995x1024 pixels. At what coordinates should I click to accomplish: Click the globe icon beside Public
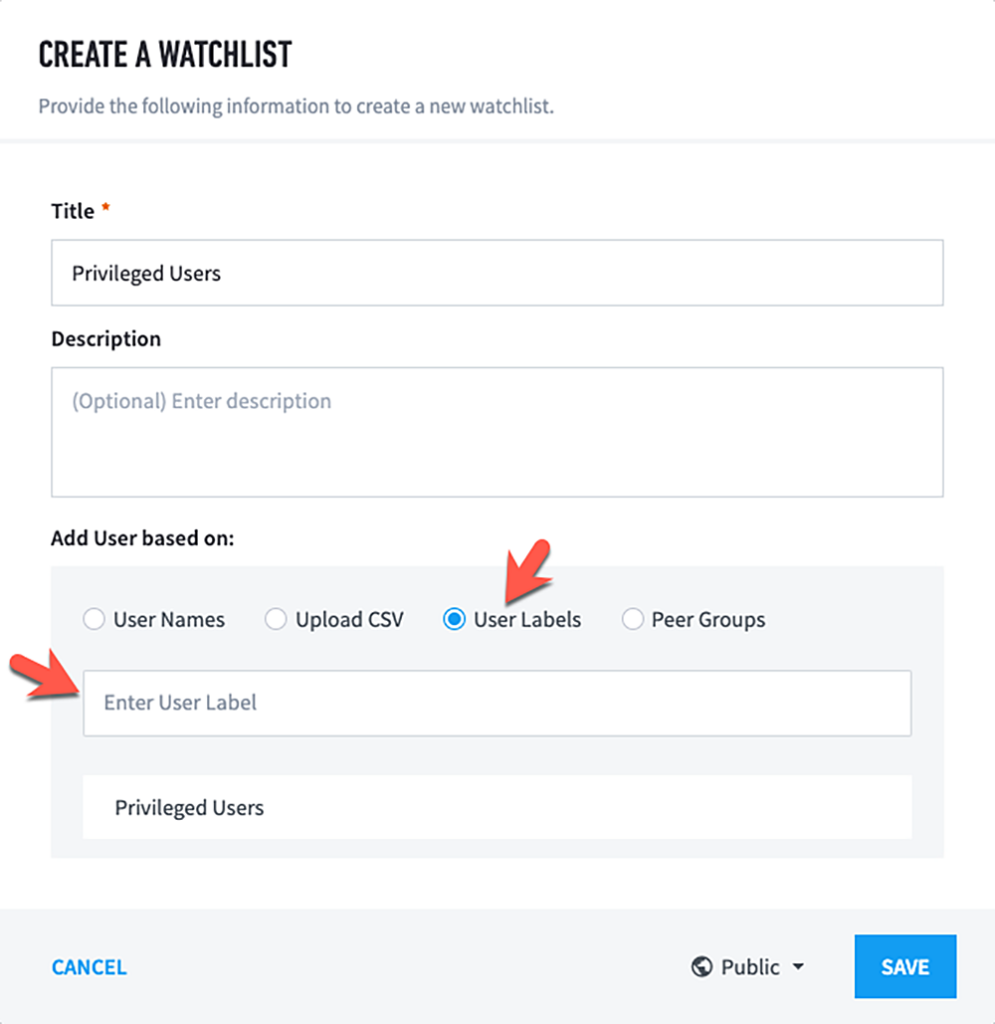pos(703,967)
